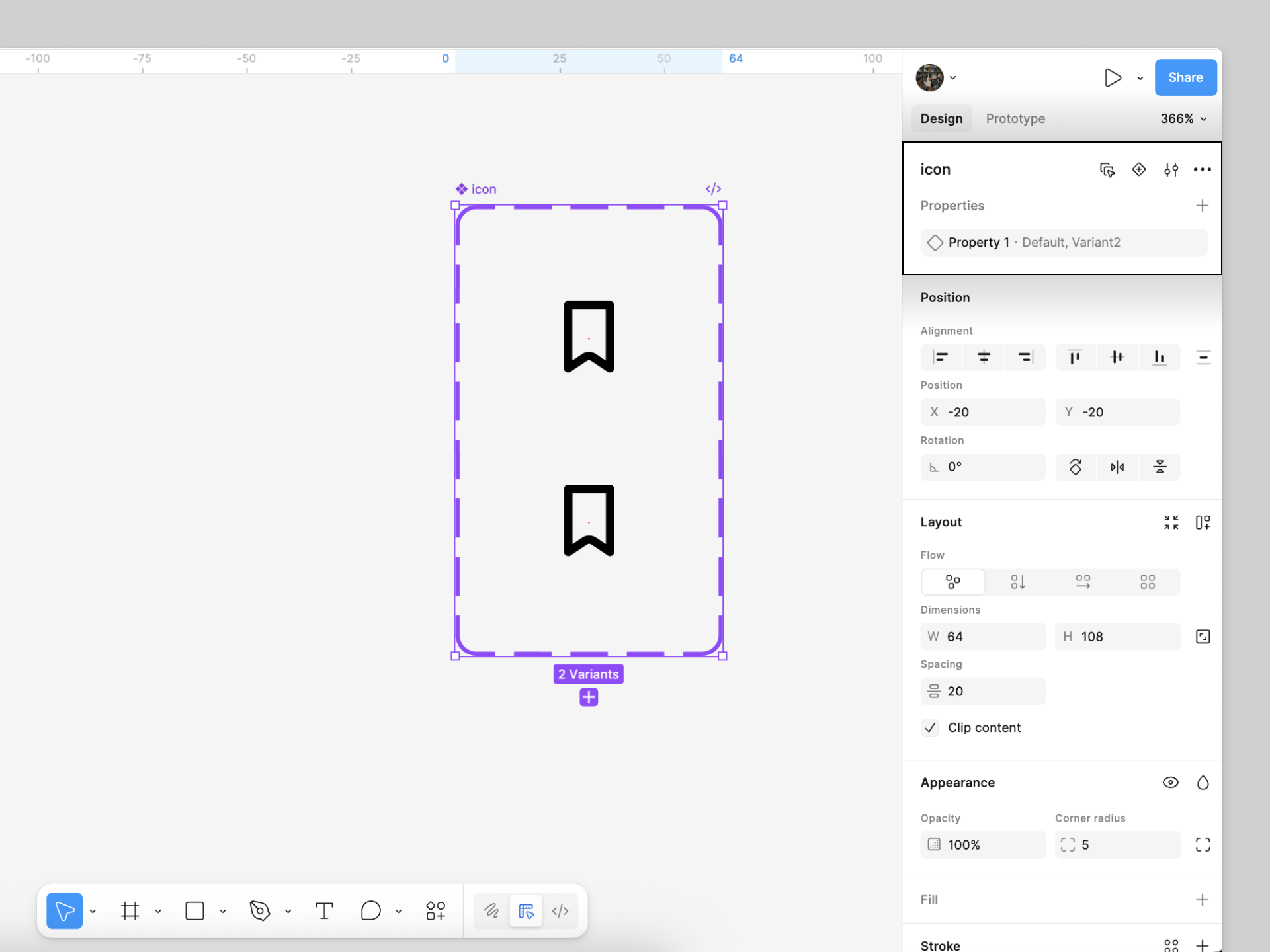Switch to the Prototype tab

coord(1015,119)
